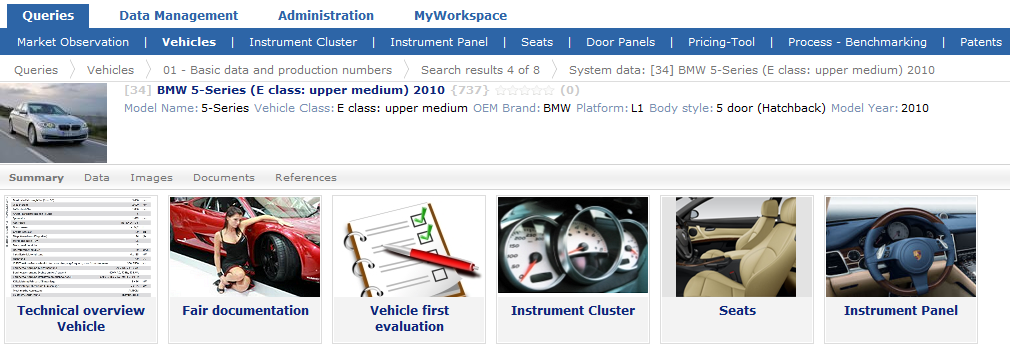Open Market Observation in the navigation bar

coord(73,42)
